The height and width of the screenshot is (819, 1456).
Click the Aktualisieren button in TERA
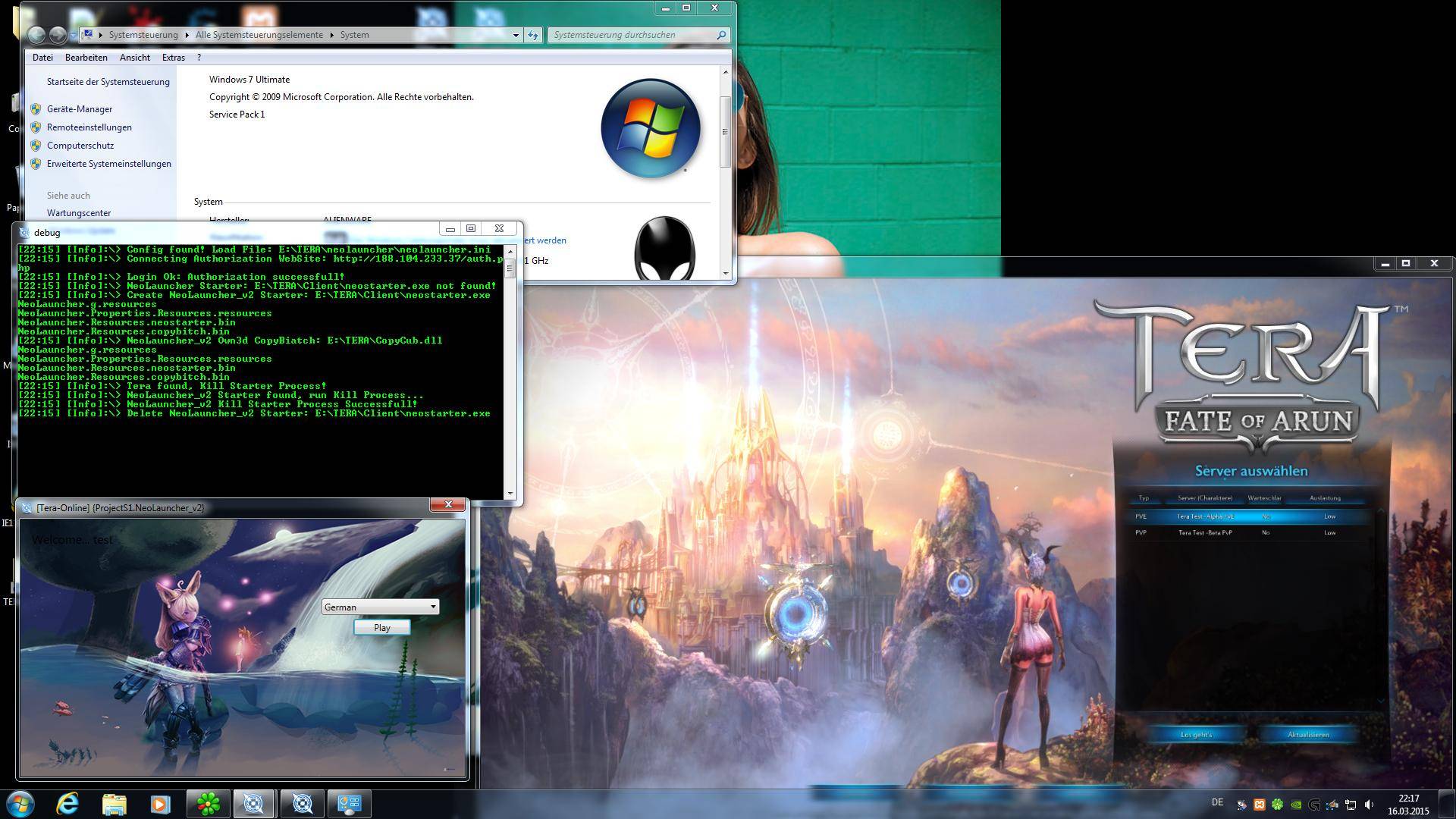[1308, 734]
